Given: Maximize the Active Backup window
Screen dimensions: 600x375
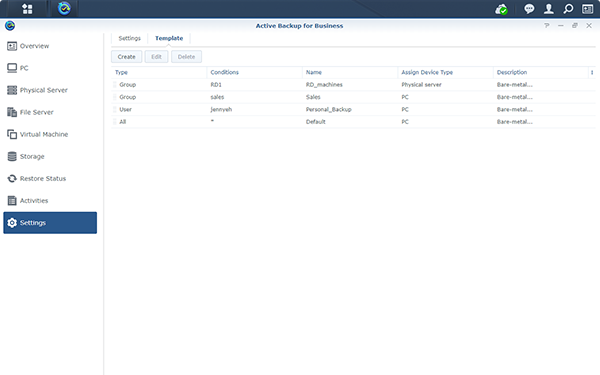Looking at the screenshot, I should click(575, 26).
